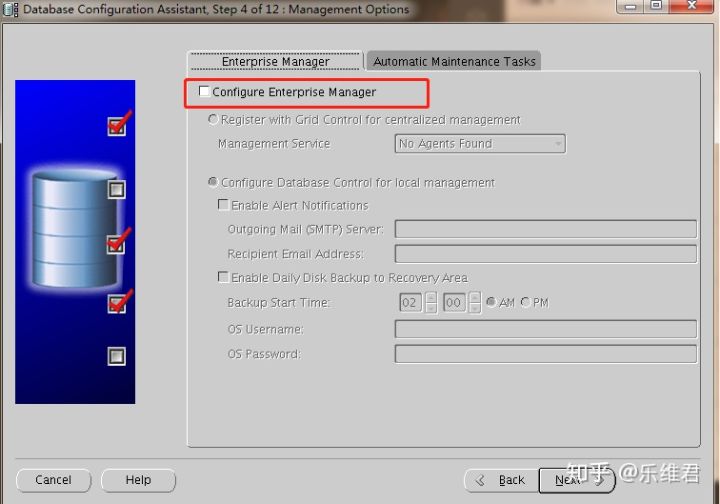The width and height of the screenshot is (720, 504).
Task: Click the Outgoing Mail (SMTP) Server field
Action: [x=545, y=229]
